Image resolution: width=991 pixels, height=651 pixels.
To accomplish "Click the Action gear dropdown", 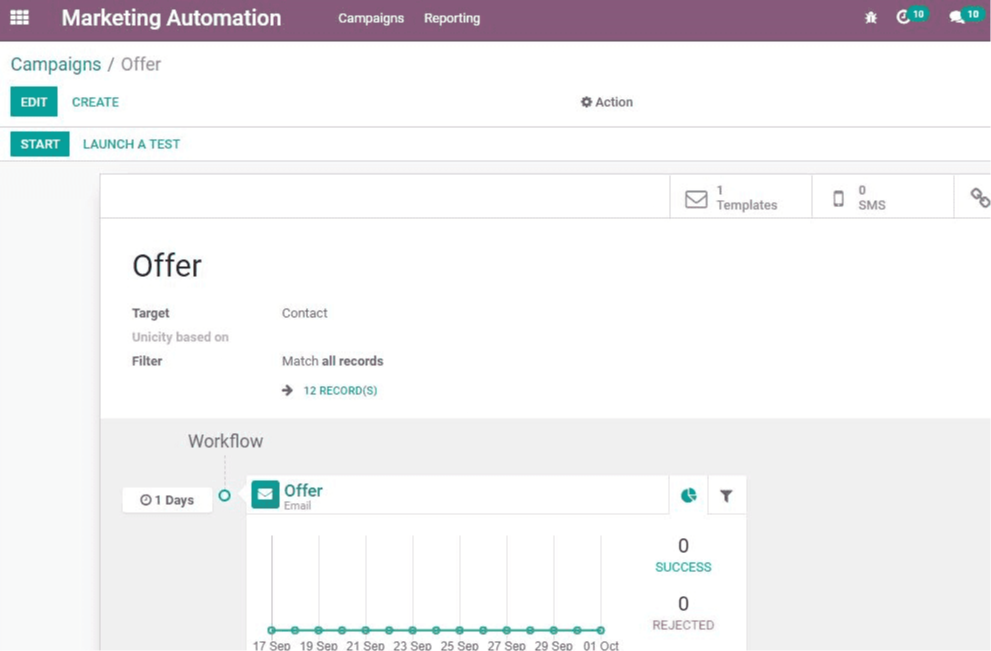I will (607, 102).
